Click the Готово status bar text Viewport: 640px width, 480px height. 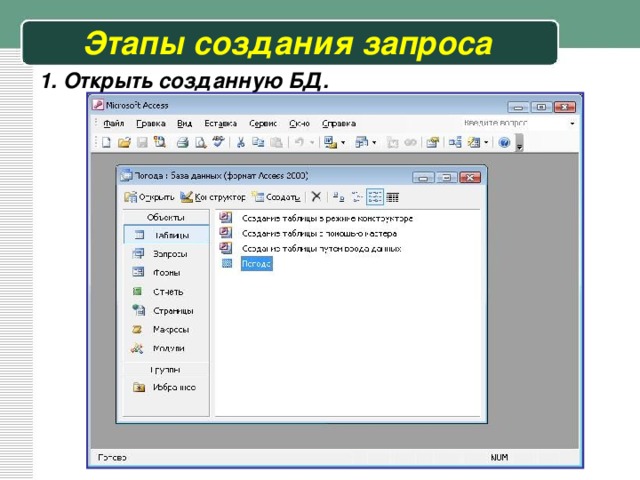pos(112,458)
